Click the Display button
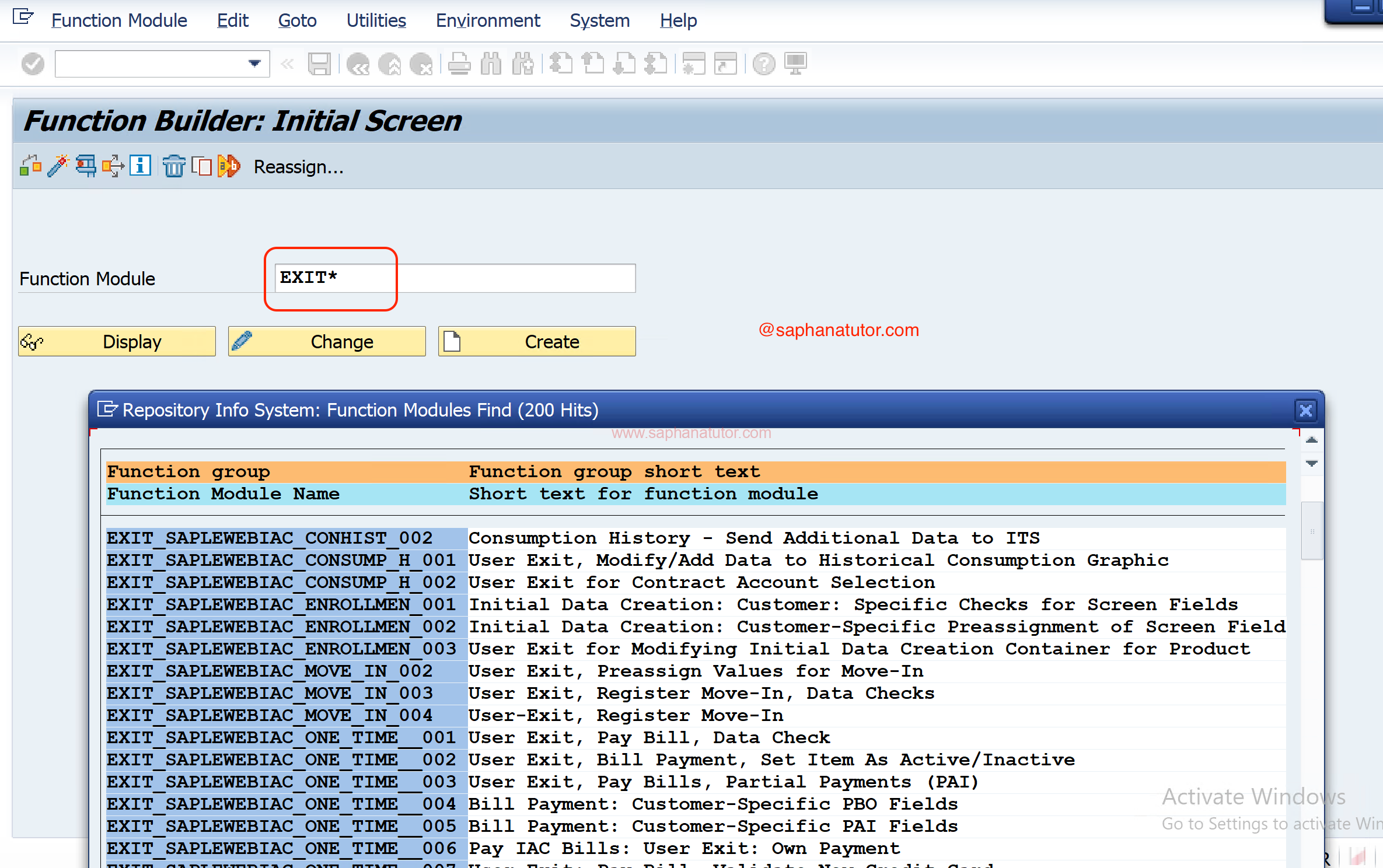1383x868 pixels. click(117, 341)
